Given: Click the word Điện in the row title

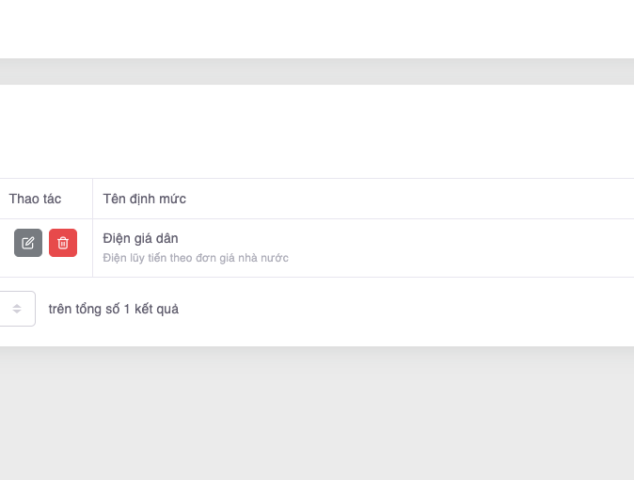Looking at the screenshot, I should [x=116, y=238].
